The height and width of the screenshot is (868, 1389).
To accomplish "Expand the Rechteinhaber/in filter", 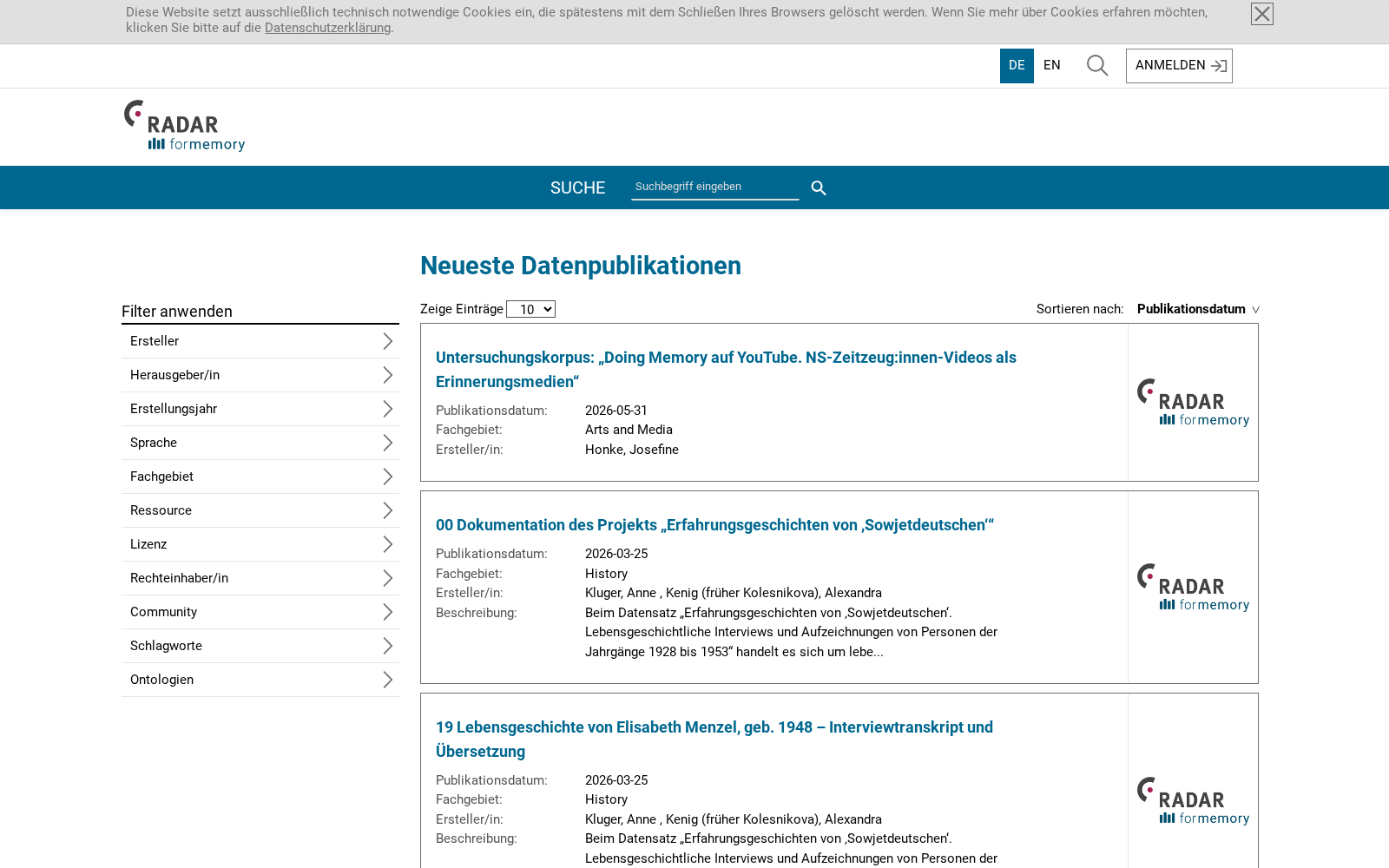I will tap(260, 578).
